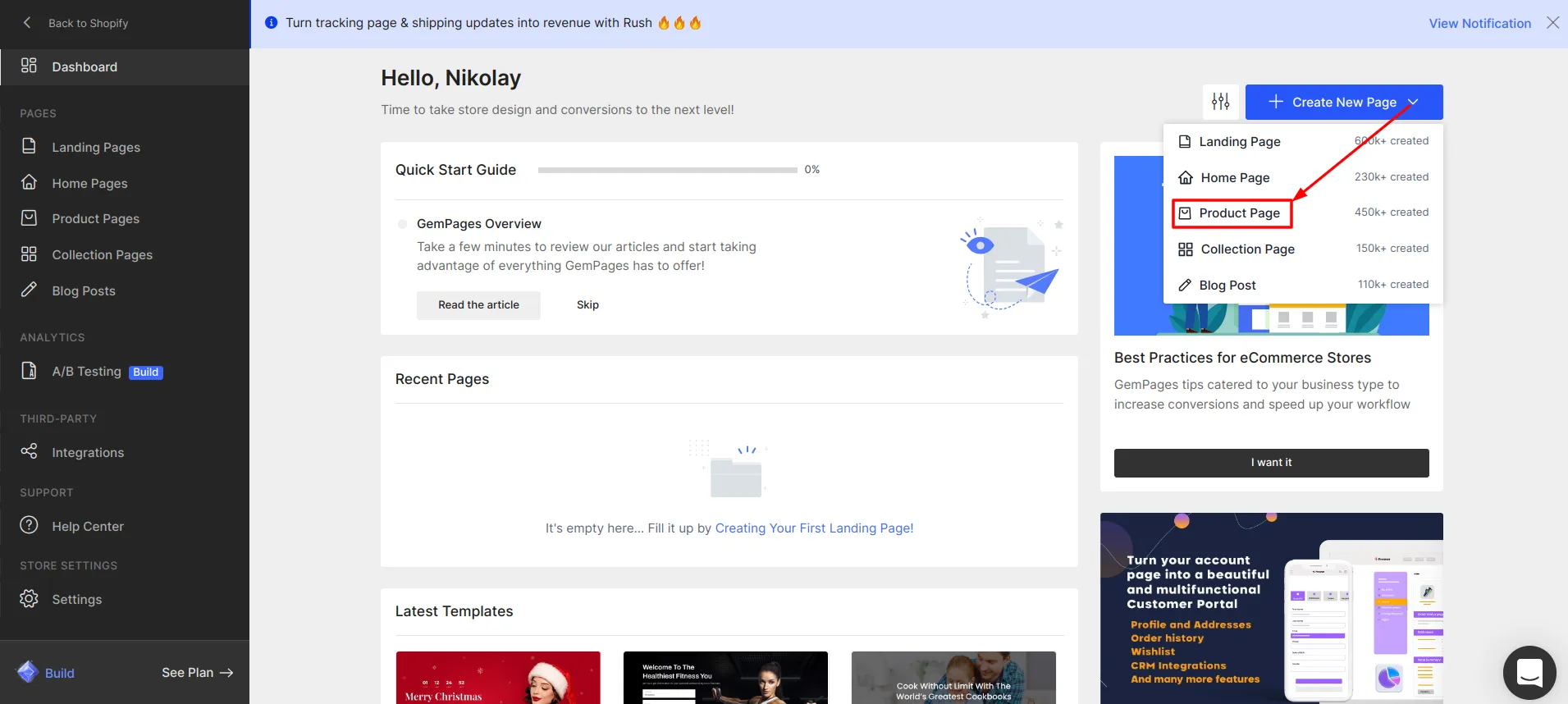This screenshot has width=1568, height=704.
Task: Click the Product Pages bag icon in sidebar
Action: coord(29,218)
